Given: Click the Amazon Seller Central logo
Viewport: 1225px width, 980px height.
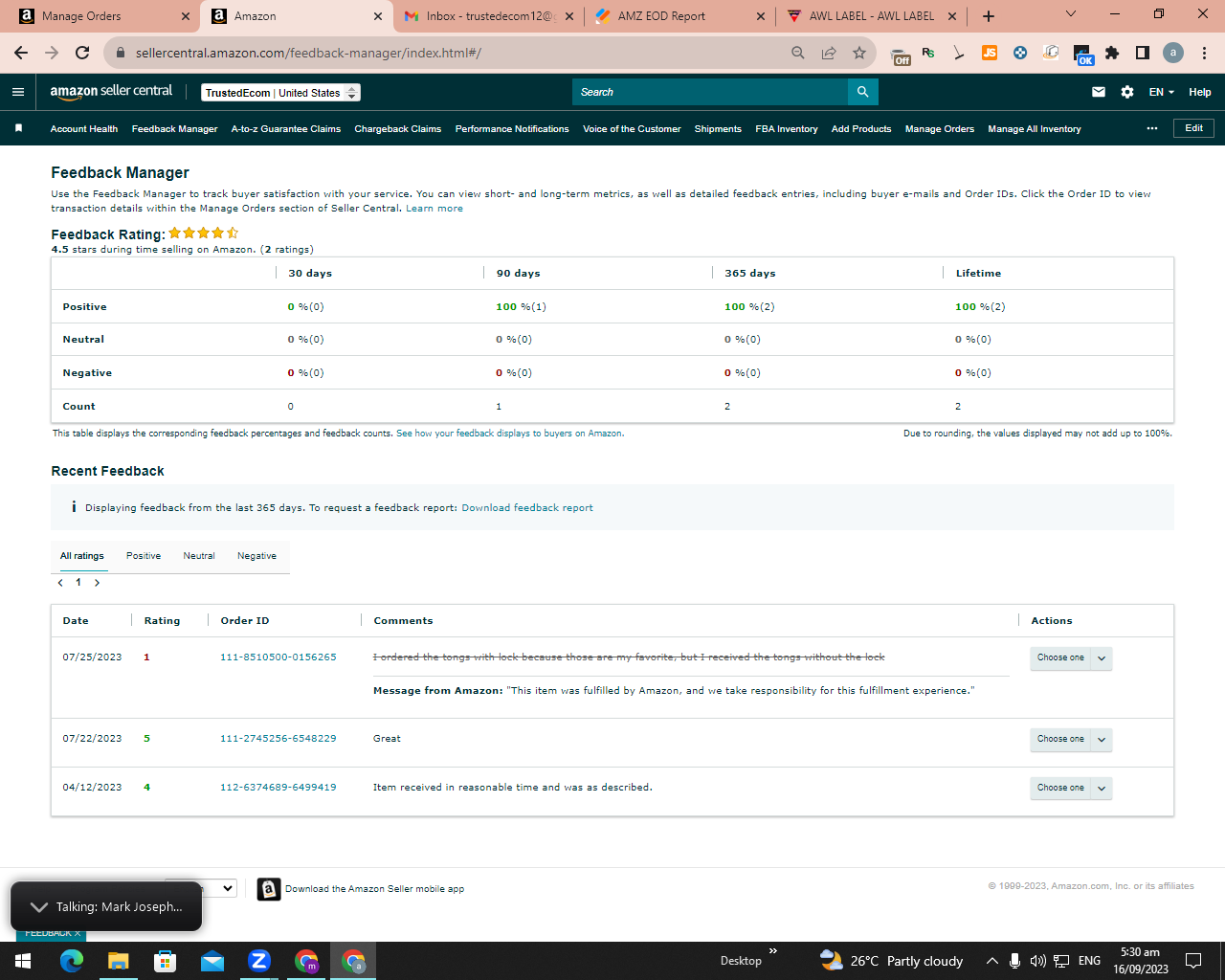Looking at the screenshot, I should point(111,91).
